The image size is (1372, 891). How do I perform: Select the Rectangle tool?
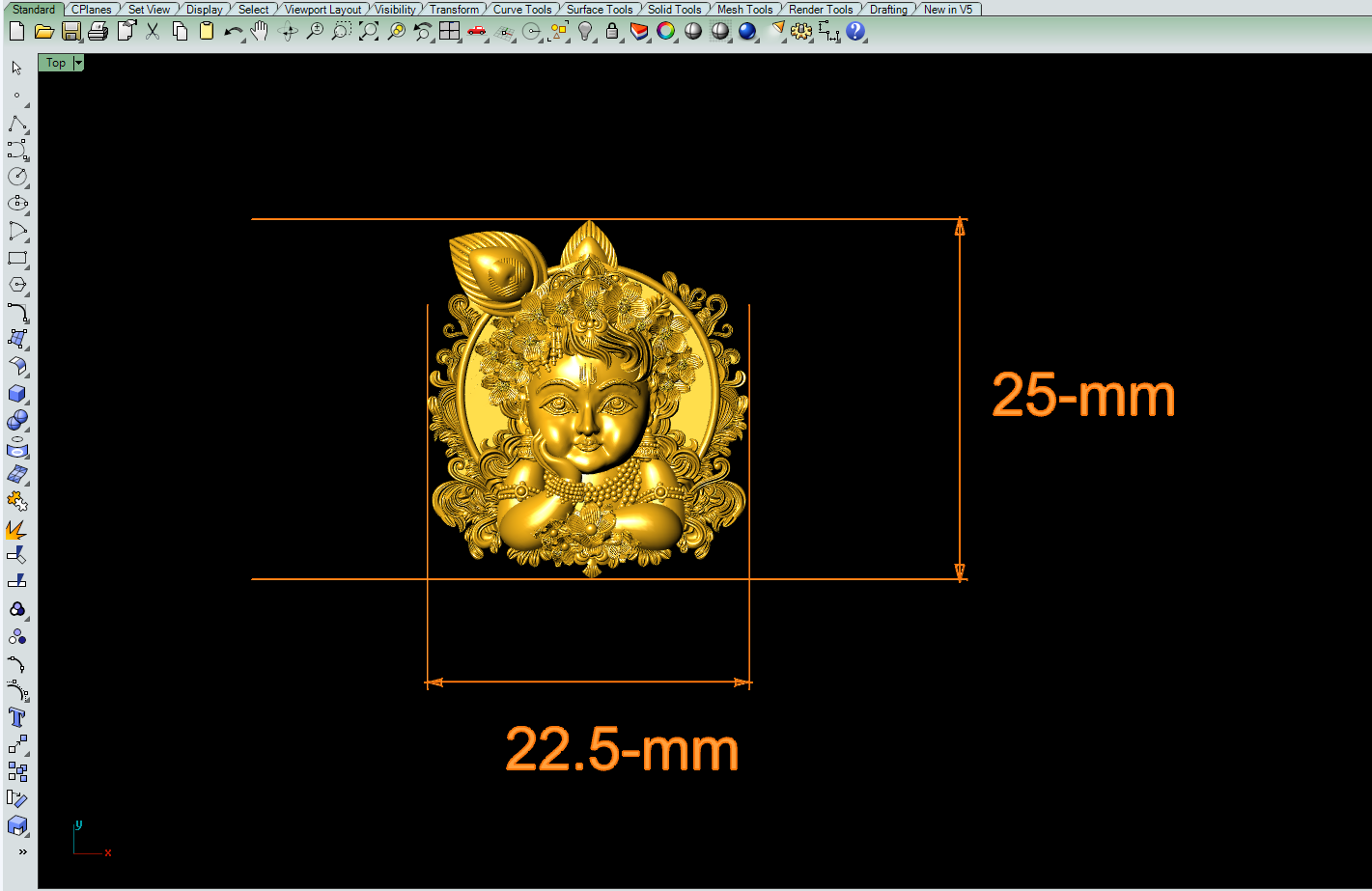pyautogui.click(x=17, y=258)
